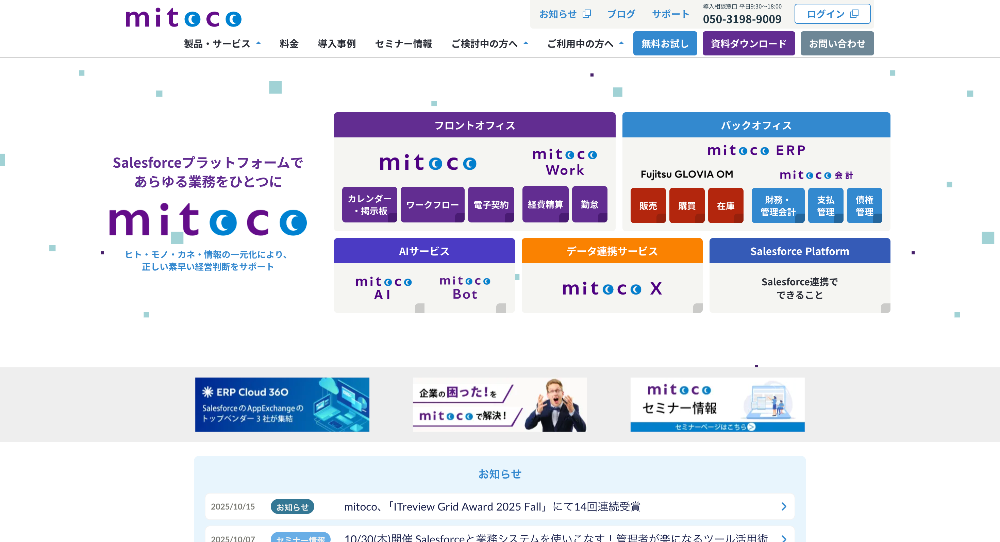The image size is (1000, 542).
Task: Open the red 在庫 tile
Action: [x=725, y=205]
